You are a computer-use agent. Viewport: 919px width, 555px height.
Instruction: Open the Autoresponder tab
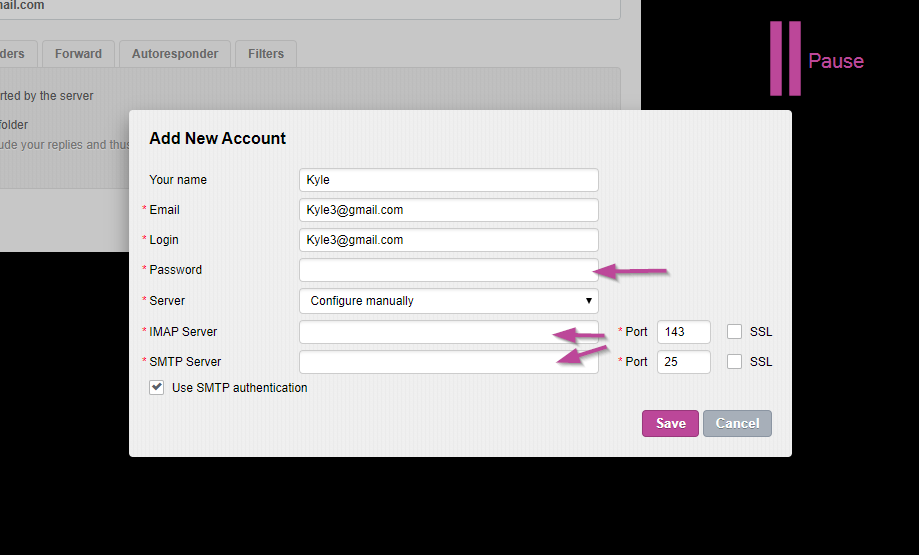click(x=175, y=54)
